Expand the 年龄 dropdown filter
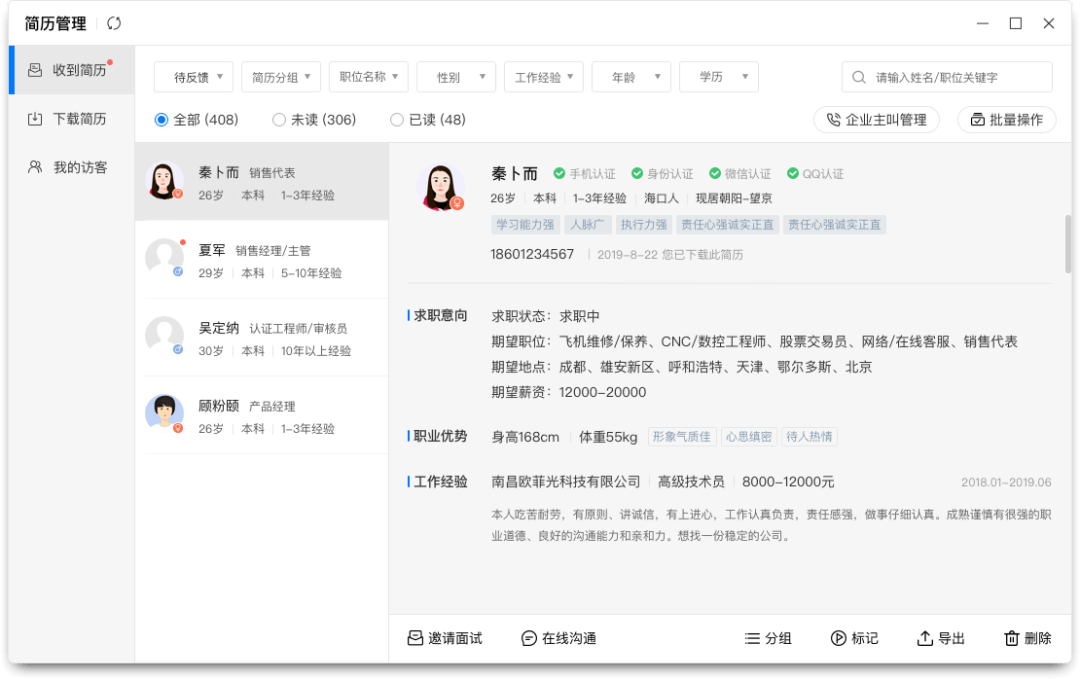The height and width of the screenshot is (679, 1080). point(631,77)
